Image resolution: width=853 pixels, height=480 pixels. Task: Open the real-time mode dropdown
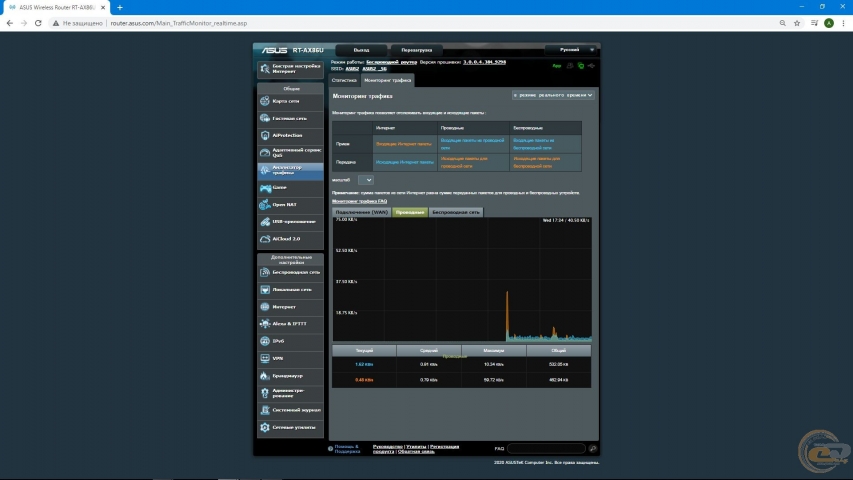tap(553, 95)
